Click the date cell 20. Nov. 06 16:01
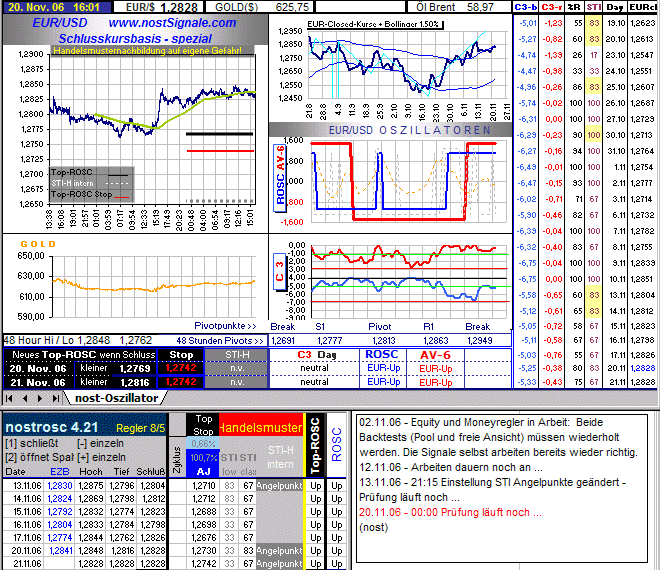 tap(56, 7)
